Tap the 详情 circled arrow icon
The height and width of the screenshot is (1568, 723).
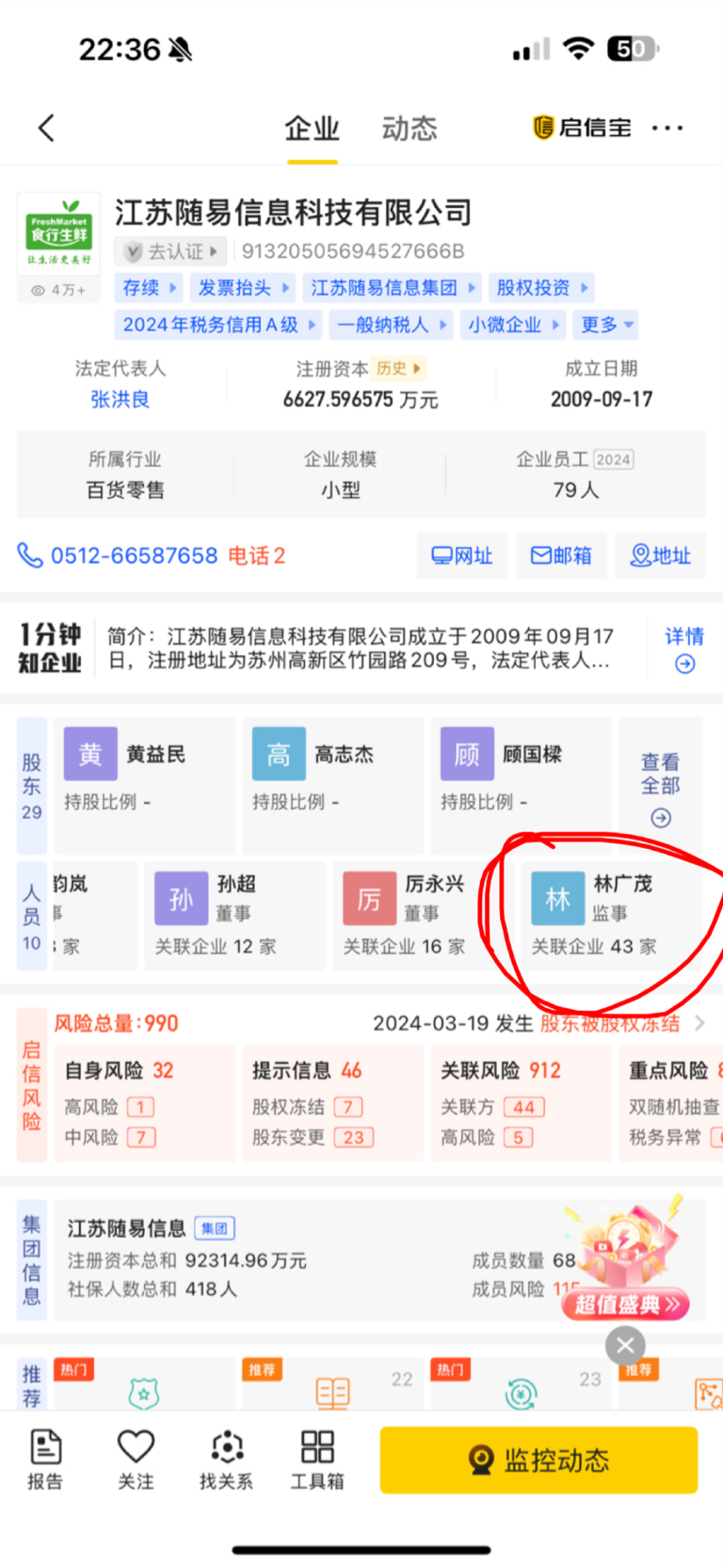[685, 664]
